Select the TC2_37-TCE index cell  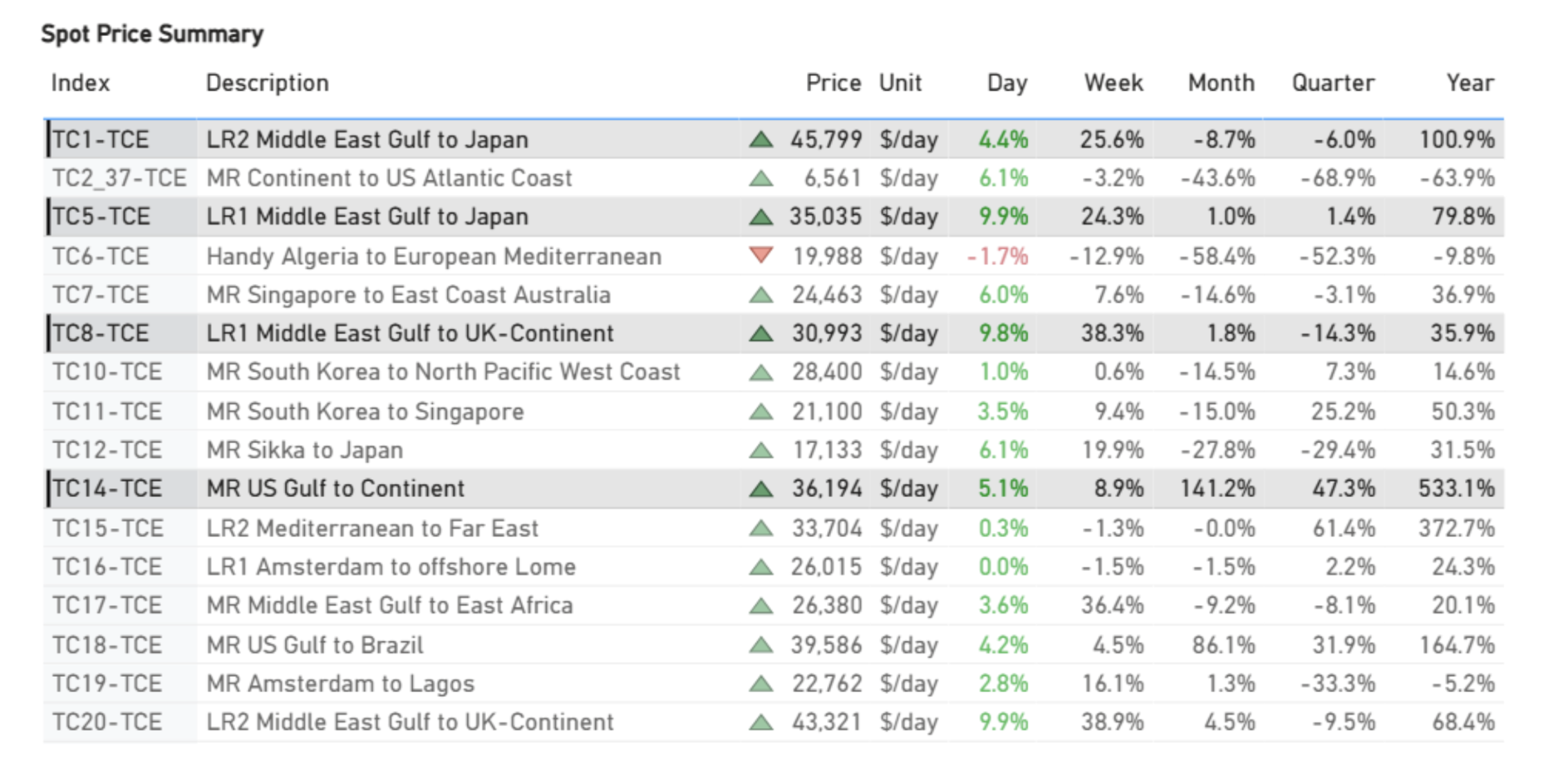pyautogui.click(x=119, y=178)
